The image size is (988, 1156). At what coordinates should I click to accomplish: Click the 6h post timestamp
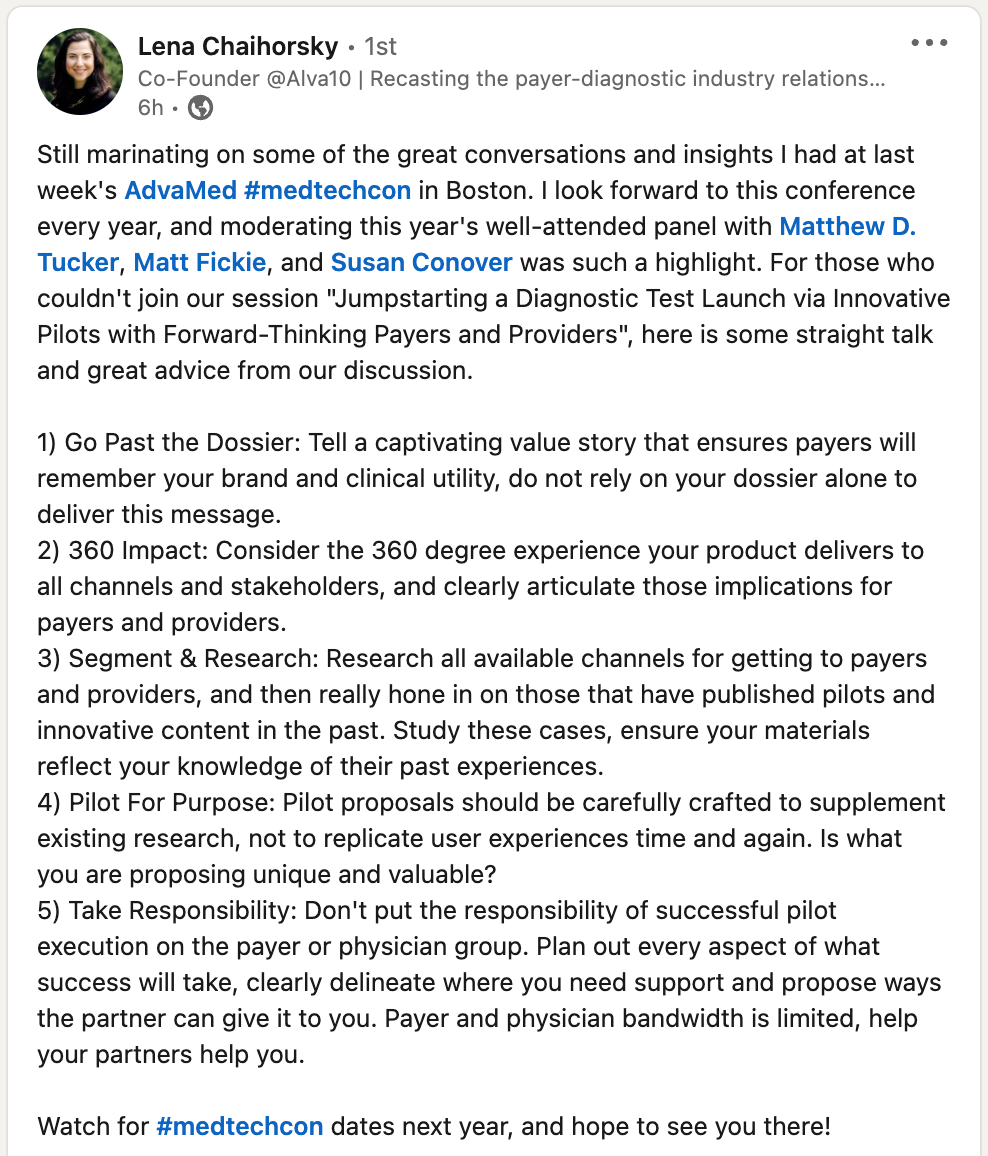pos(150,108)
